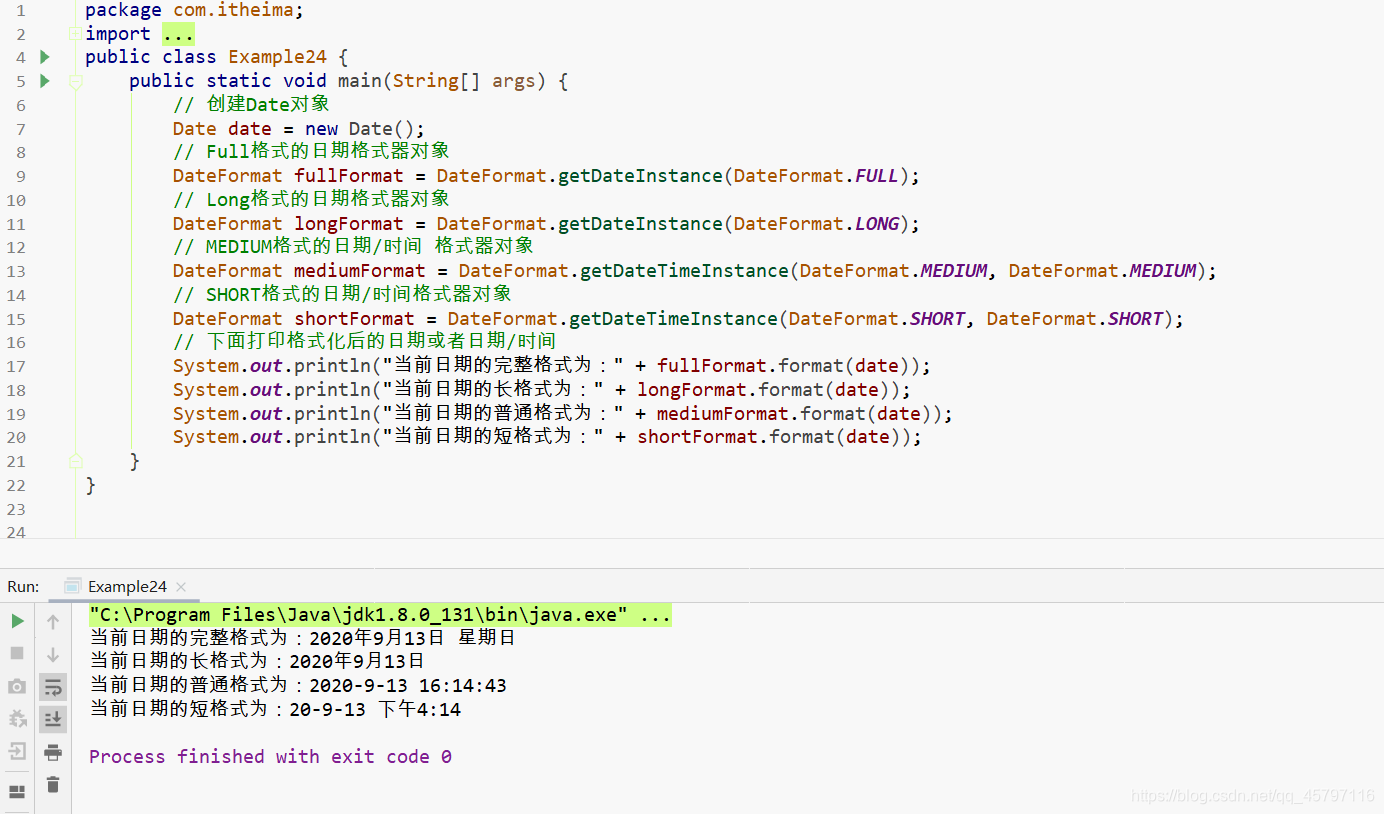Click line number 22 in the gutter
The width and height of the screenshot is (1384, 814).
[x=16, y=486]
